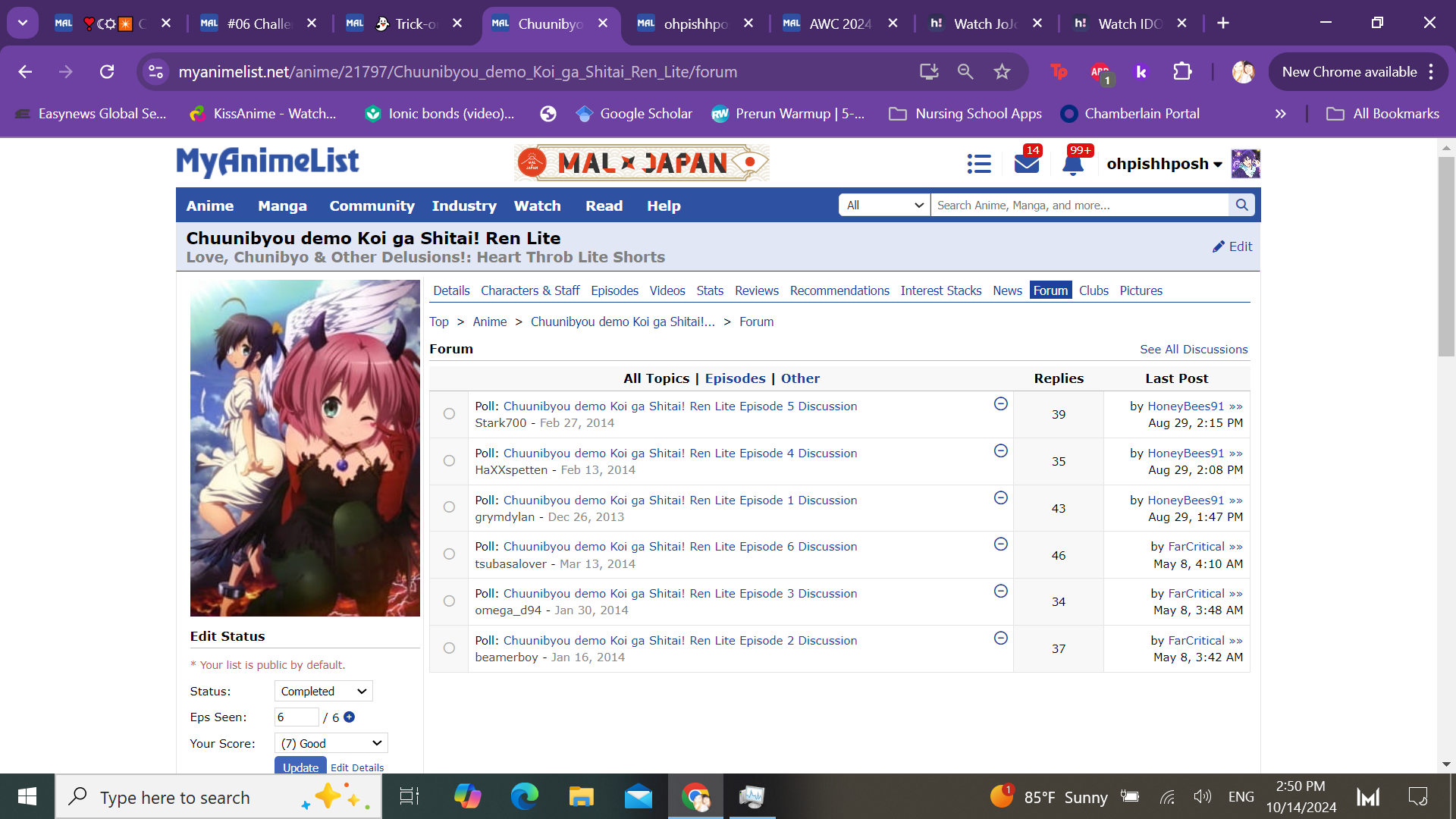
Task: Select radio button for Episode 2 Discussion
Action: pyautogui.click(x=449, y=648)
